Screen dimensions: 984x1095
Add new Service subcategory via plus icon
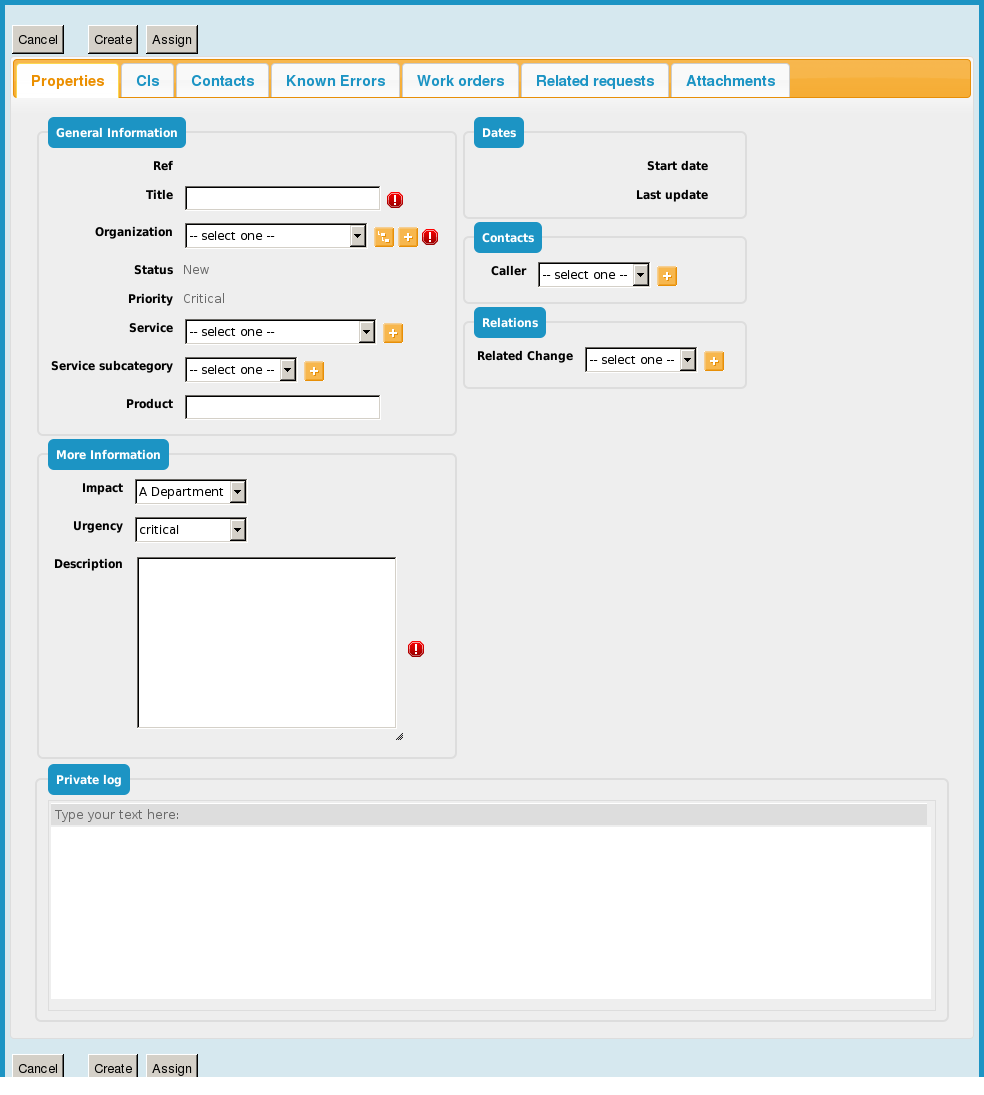pyautogui.click(x=313, y=371)
